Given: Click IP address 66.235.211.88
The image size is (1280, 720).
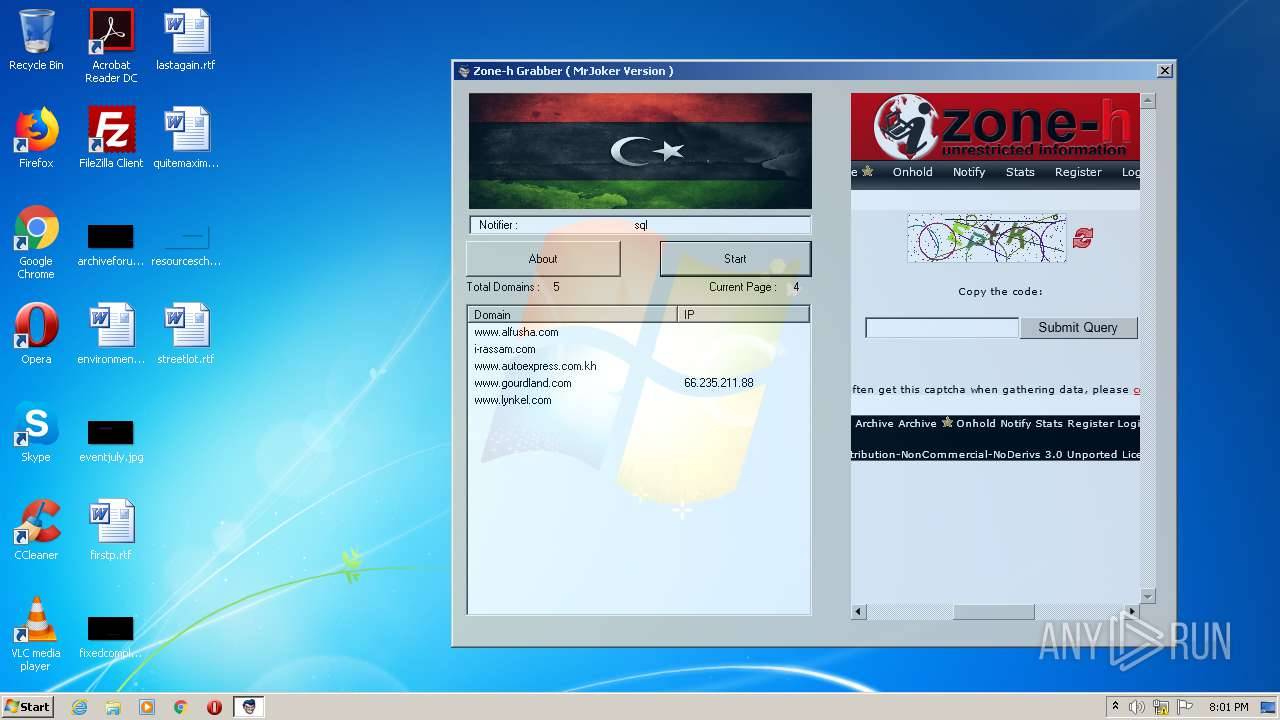Looking at the screenshot, I should (719, 383).
